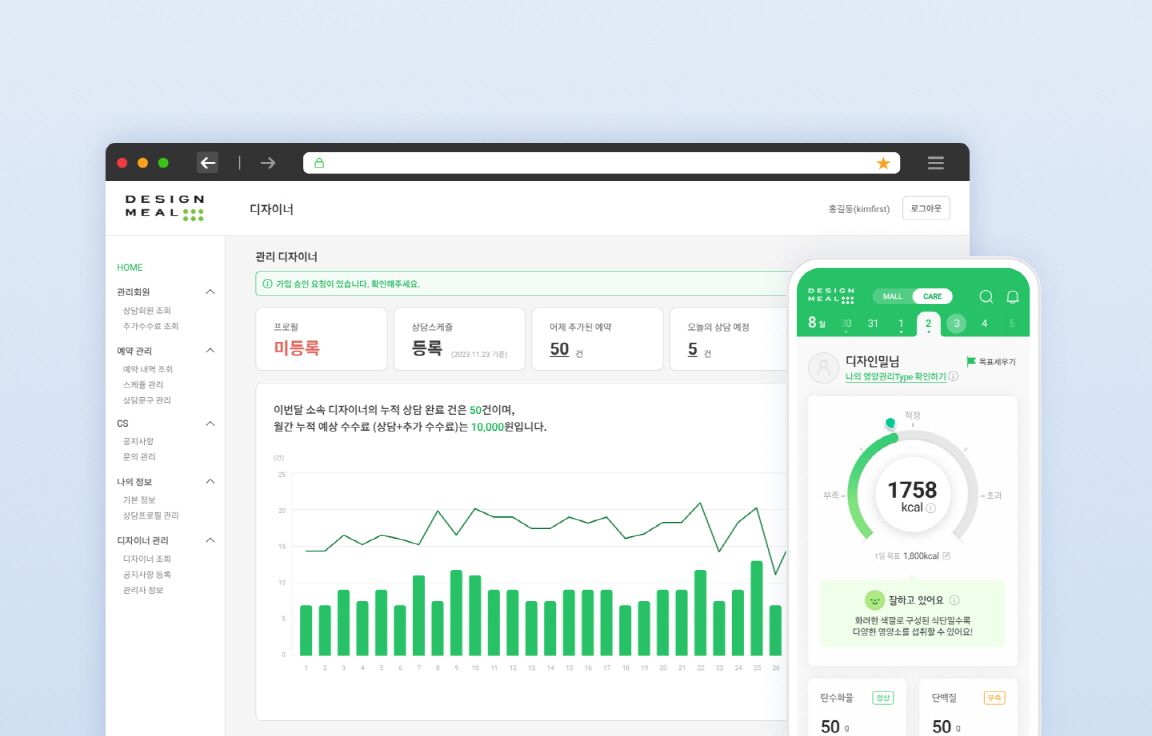Click the browser address bar field
The height and width of the screenshot is (736, 1152).
[601, 163]
